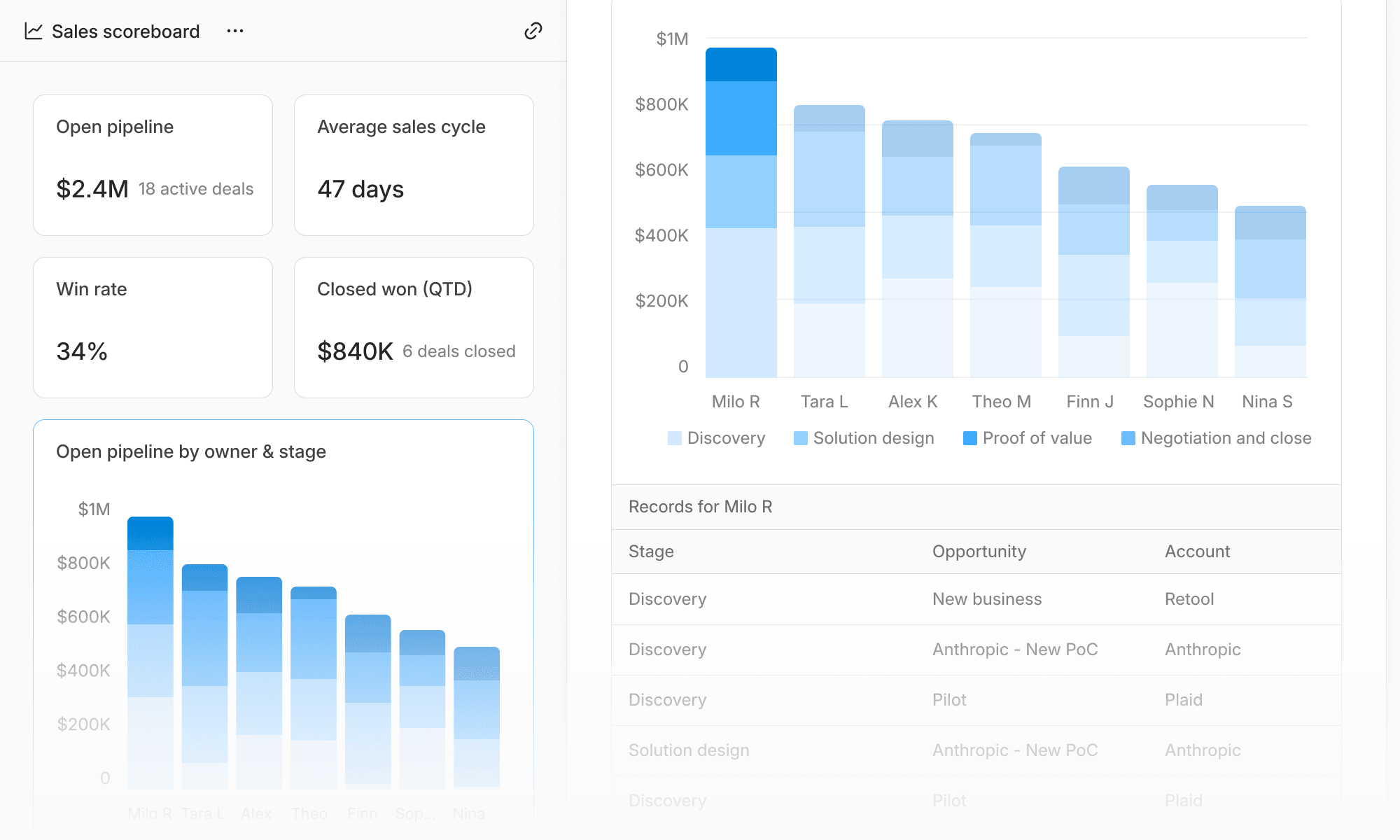Toggle the Proof of value legend swatch
The image size is (1400, 840).
pyautogui.click(x=970, y=438)
